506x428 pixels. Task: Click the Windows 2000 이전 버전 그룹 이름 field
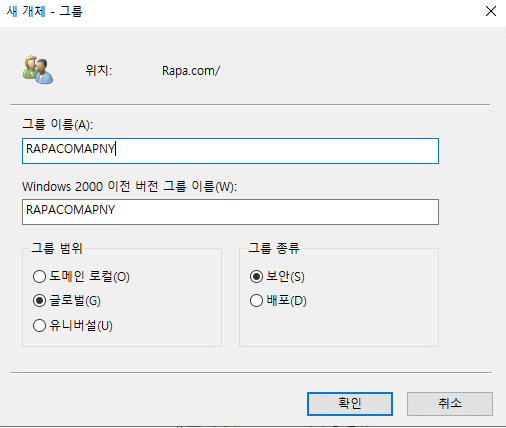pos(230,212)
